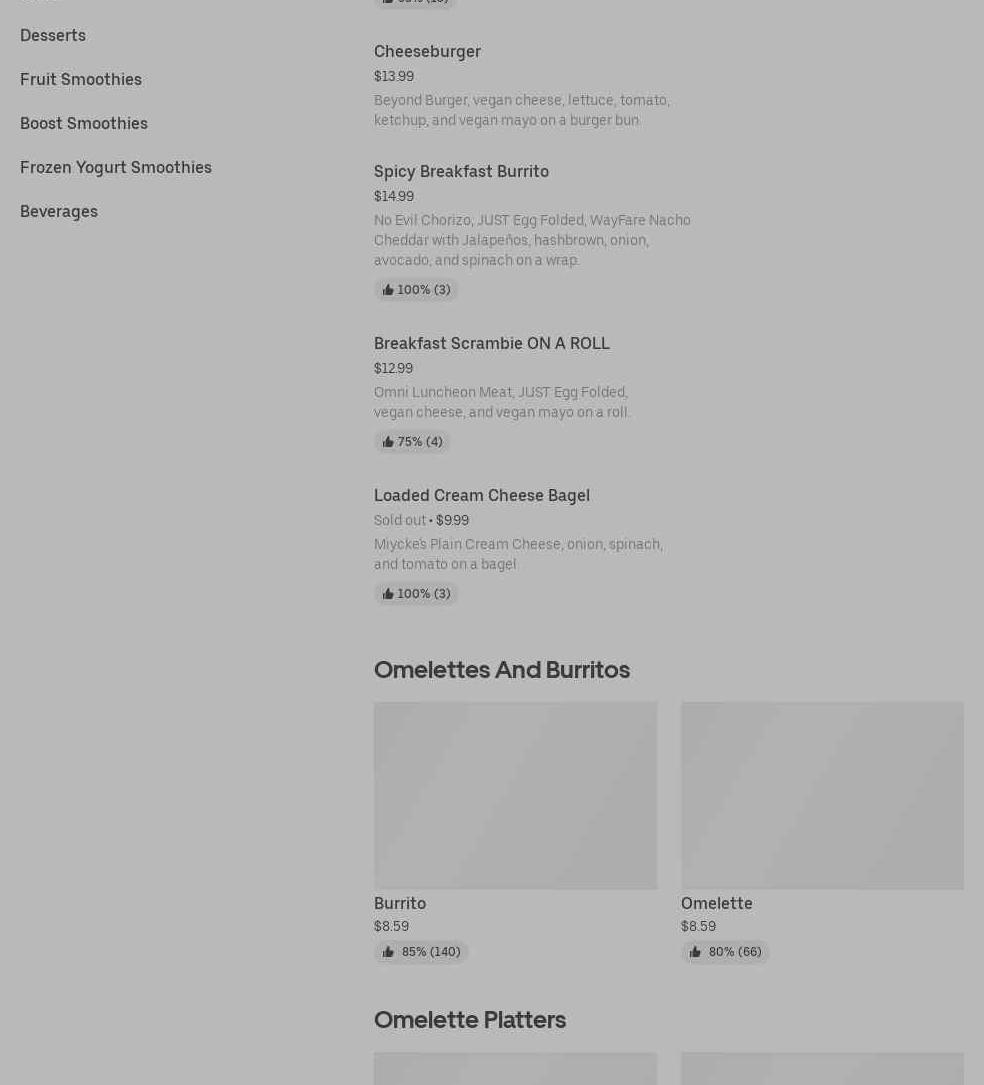Click thumbs-up icon under Spicy Breakfast Burrito

388,290
